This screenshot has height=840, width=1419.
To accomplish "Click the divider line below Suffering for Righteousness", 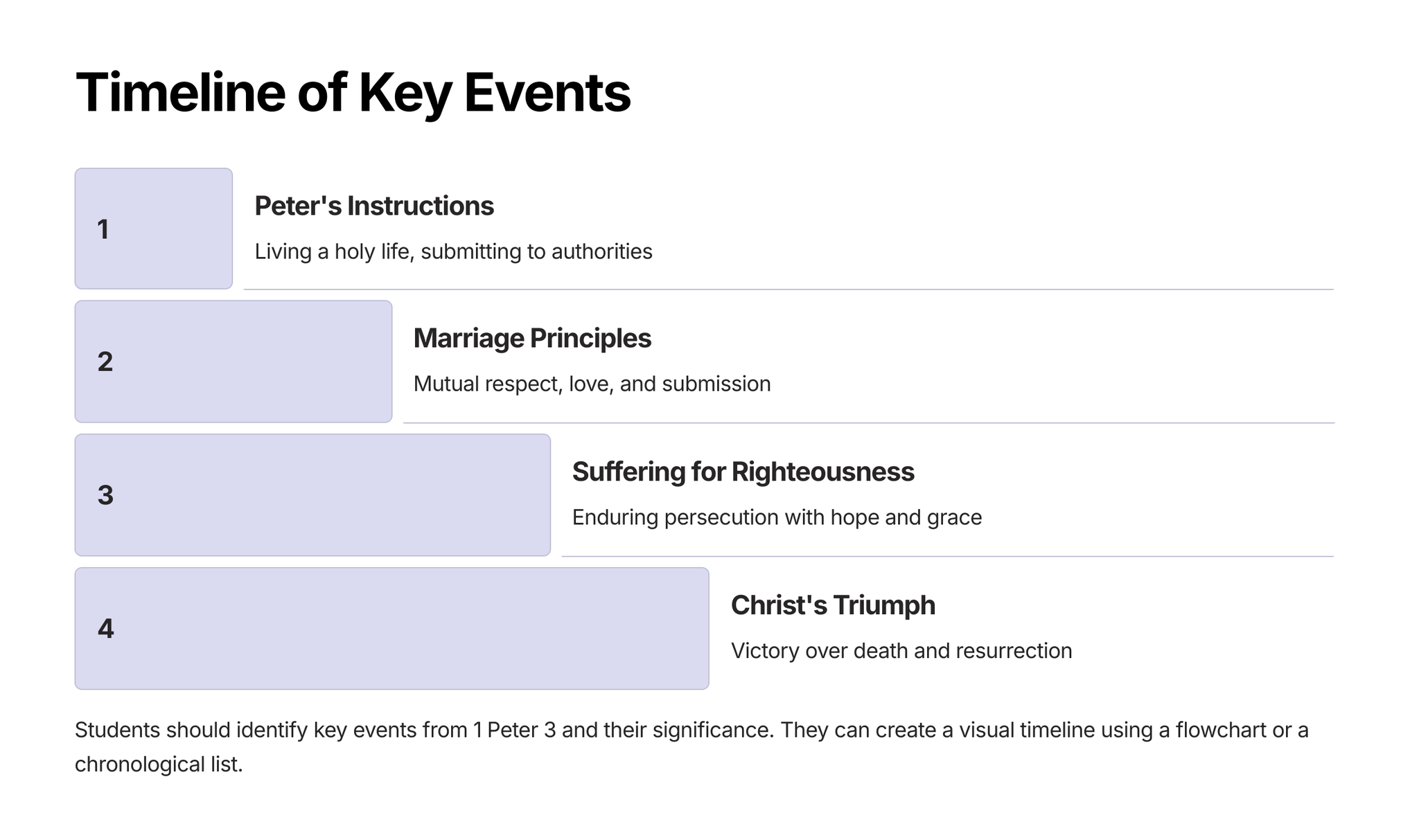I will point(946,556).
